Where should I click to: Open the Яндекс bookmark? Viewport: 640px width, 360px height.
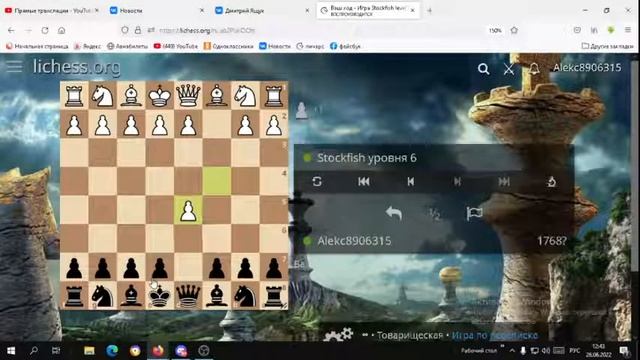(87, 46)
